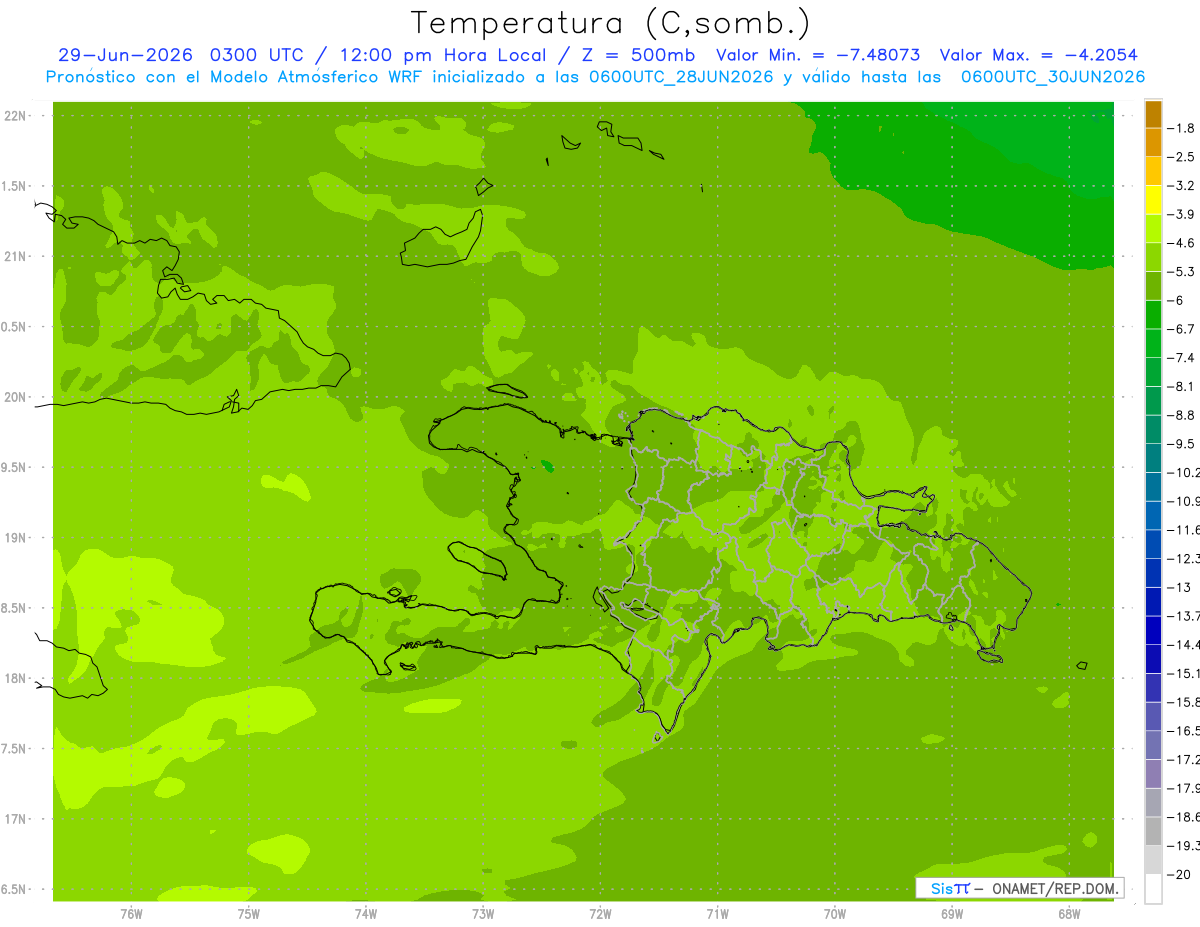1200x927 pixels.
Task: Select the '0600UTC_30JUN2026' valid-until timestamp
Action: pyautogui.click(x=1053, y=77)
